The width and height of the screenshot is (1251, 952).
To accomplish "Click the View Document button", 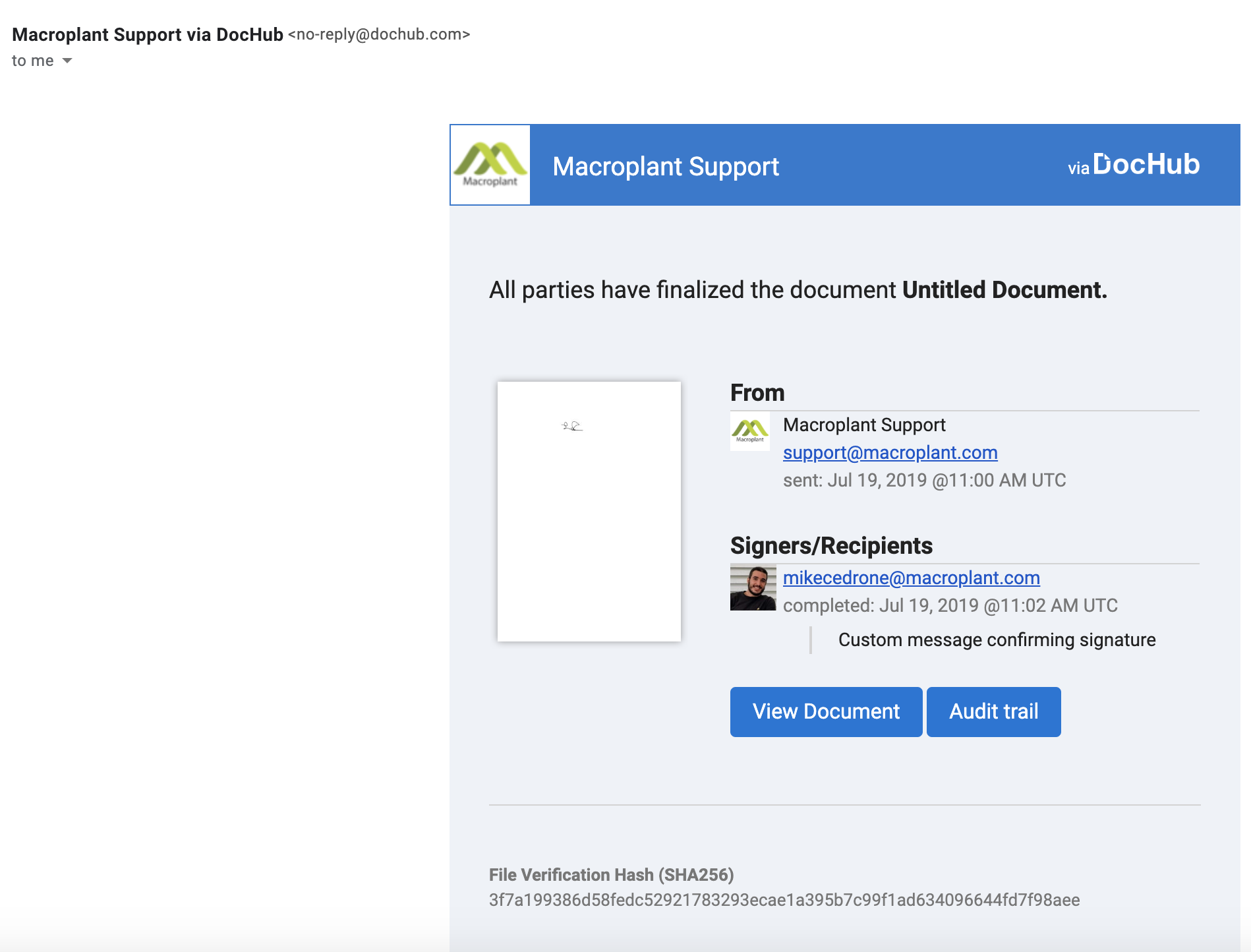I will coord(826,711).
